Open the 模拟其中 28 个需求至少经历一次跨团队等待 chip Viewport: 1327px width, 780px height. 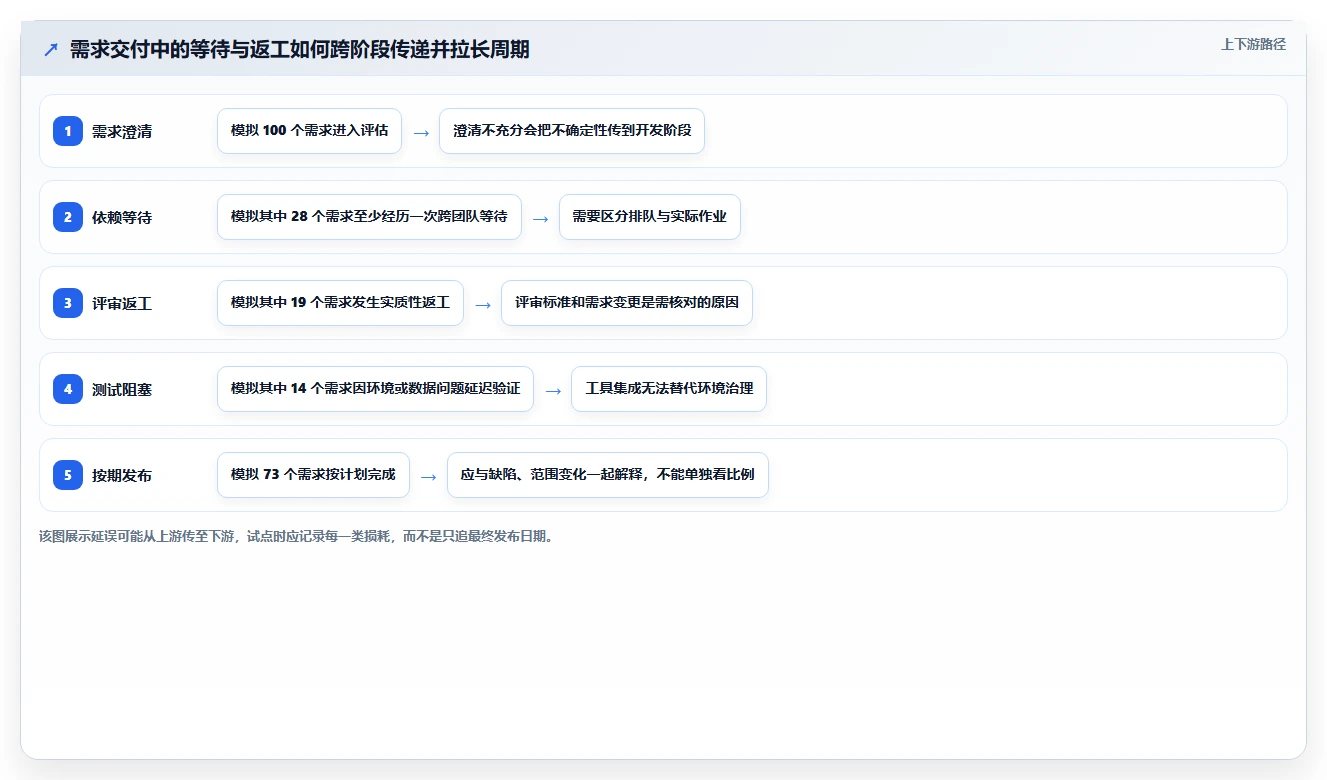(x=369, y=217)
